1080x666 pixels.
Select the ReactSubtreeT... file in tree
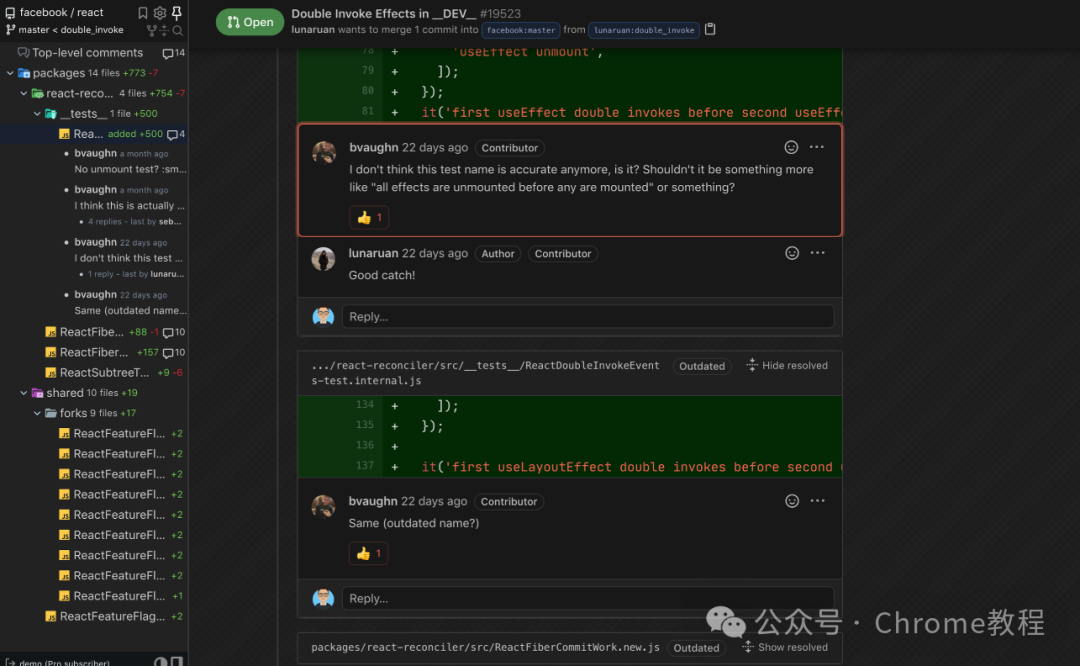[x=104, y=373]
